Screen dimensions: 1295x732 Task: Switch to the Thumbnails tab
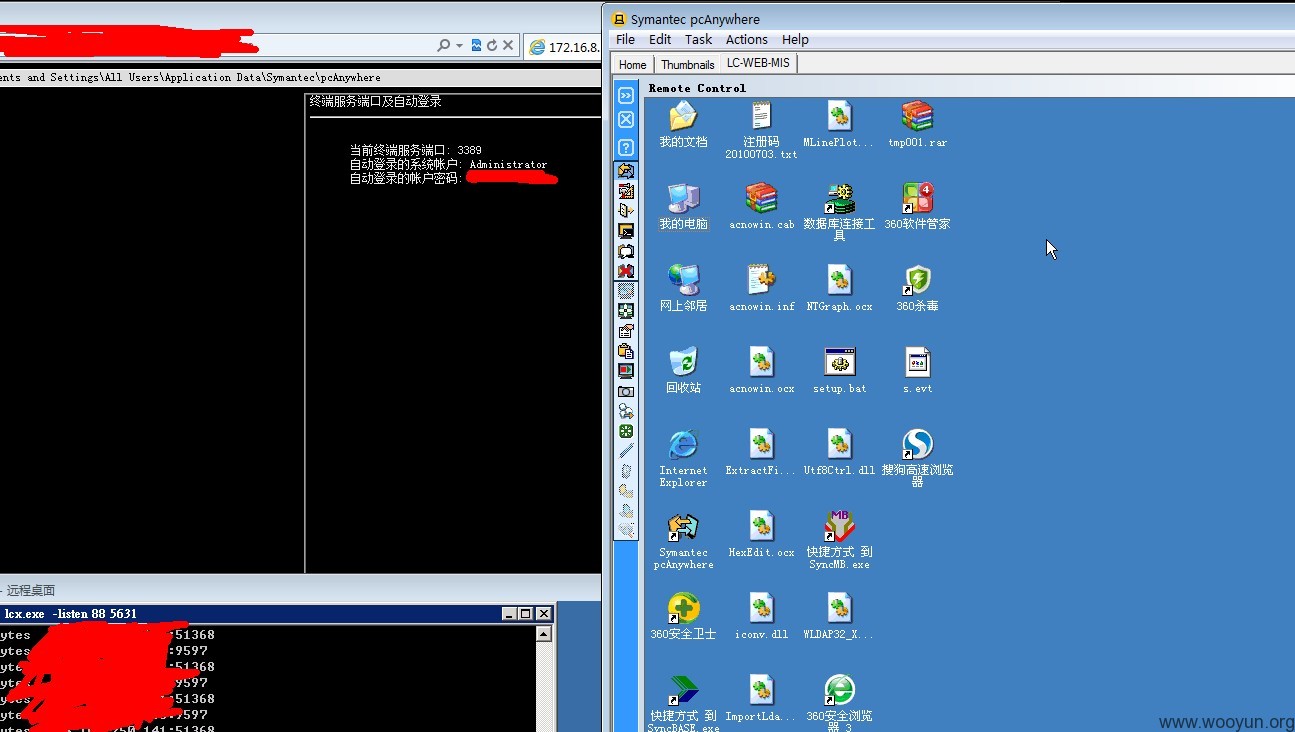[x=688, y=64]
